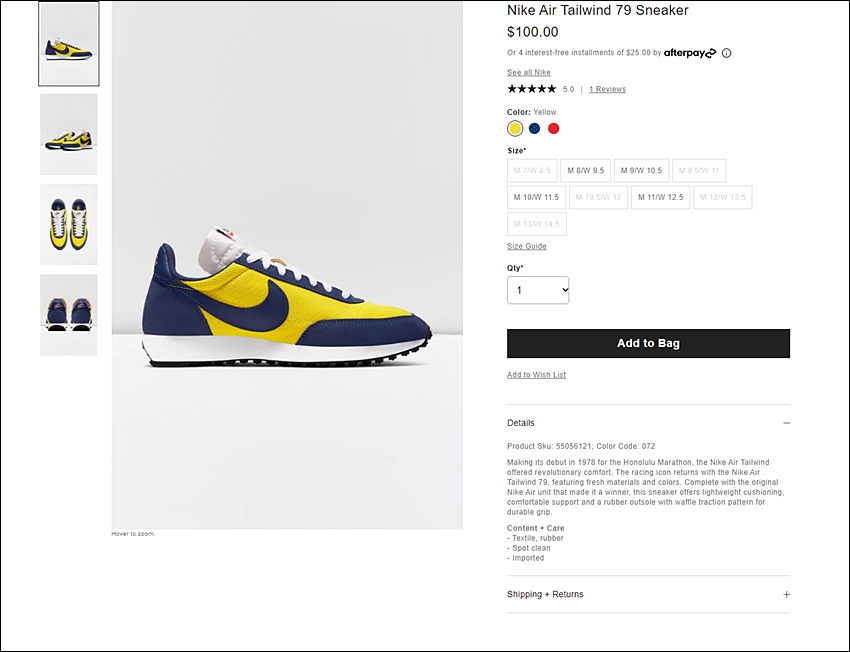The width and height of the screenshot is (850, 652).
Task: Open the See all Nike link
Action: pyautogui.click(x=528, y=72)
